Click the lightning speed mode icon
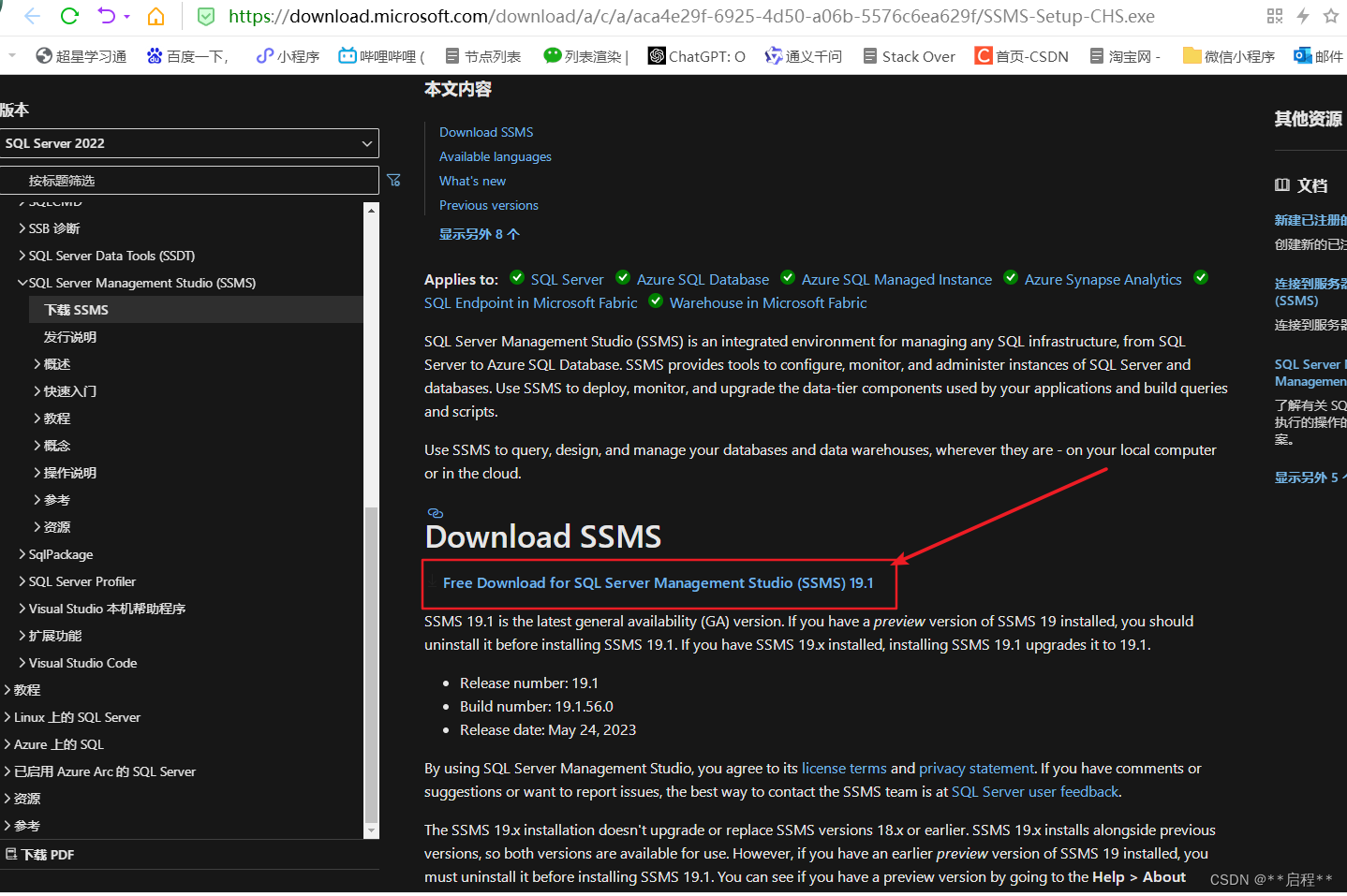This screenshot has width=1347, height=896. tap(1303, 16)
